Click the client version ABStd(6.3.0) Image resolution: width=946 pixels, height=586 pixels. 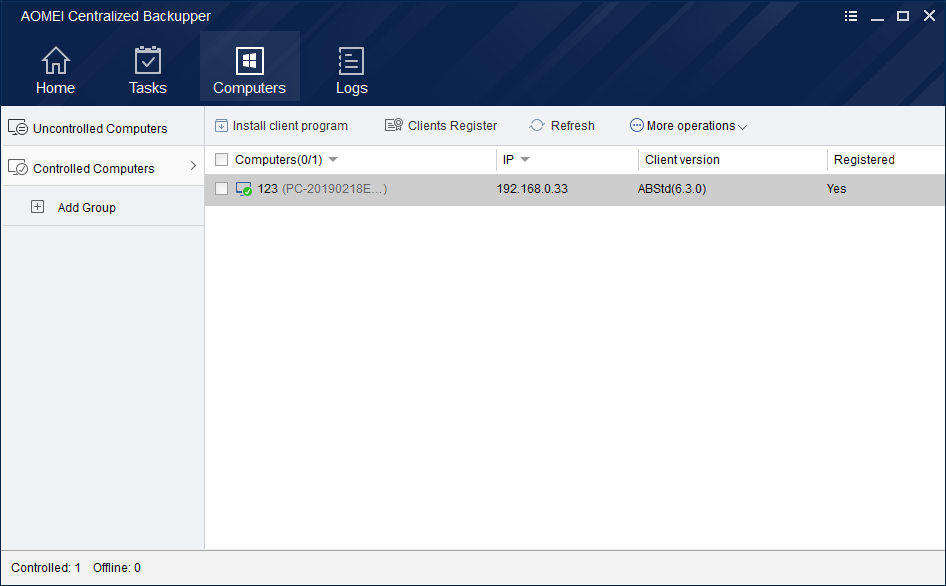[672, 189]
